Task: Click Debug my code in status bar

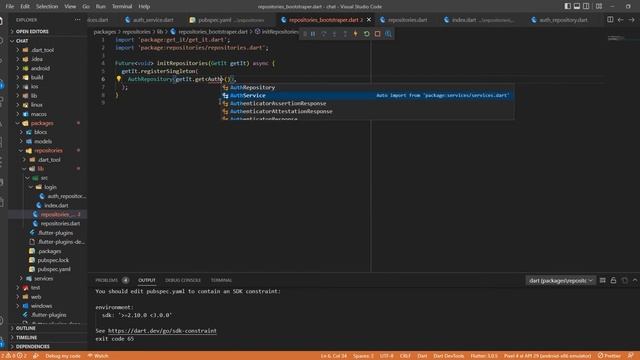Action: tap(63, 356)
